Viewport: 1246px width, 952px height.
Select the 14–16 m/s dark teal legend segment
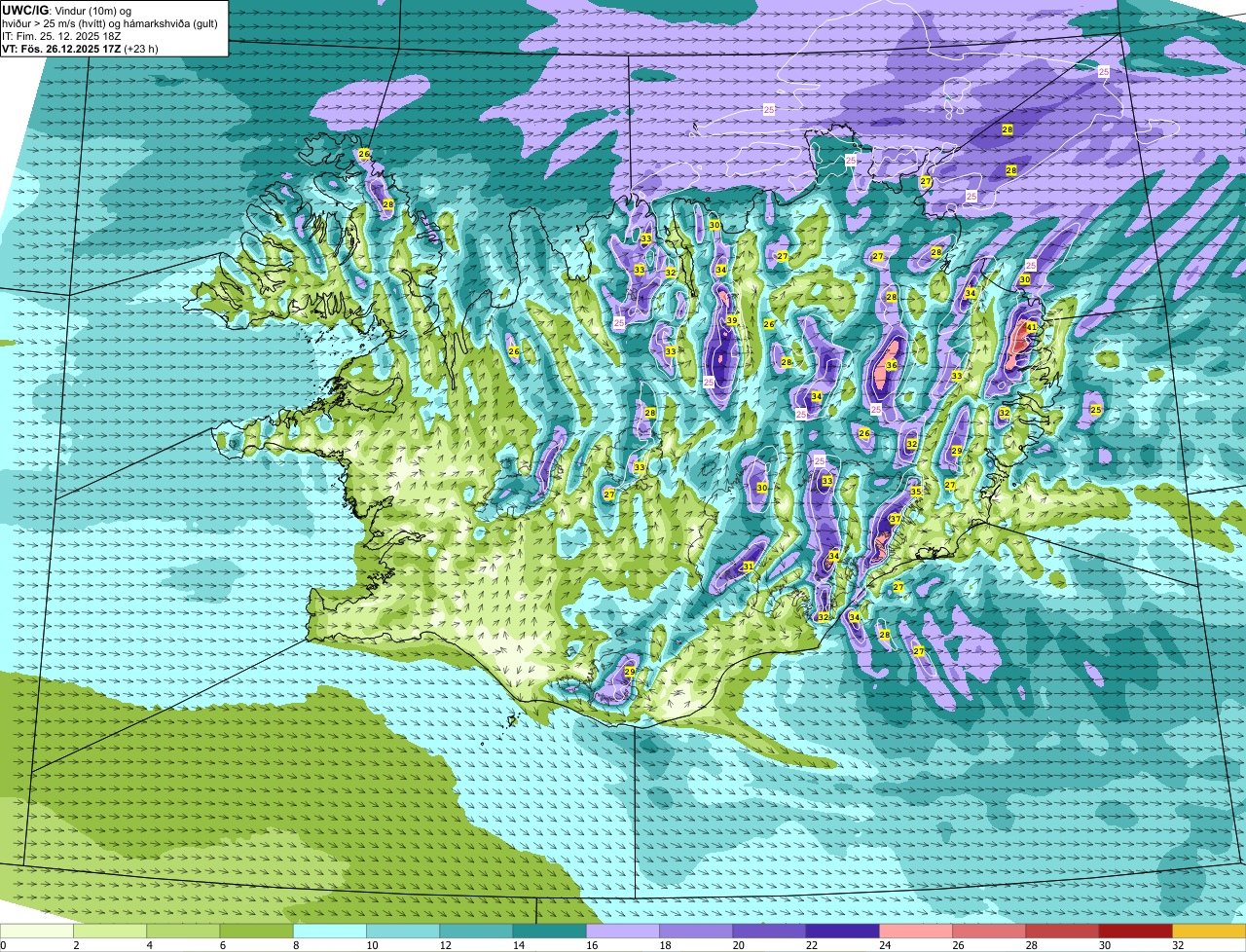[x=549, y=931]
